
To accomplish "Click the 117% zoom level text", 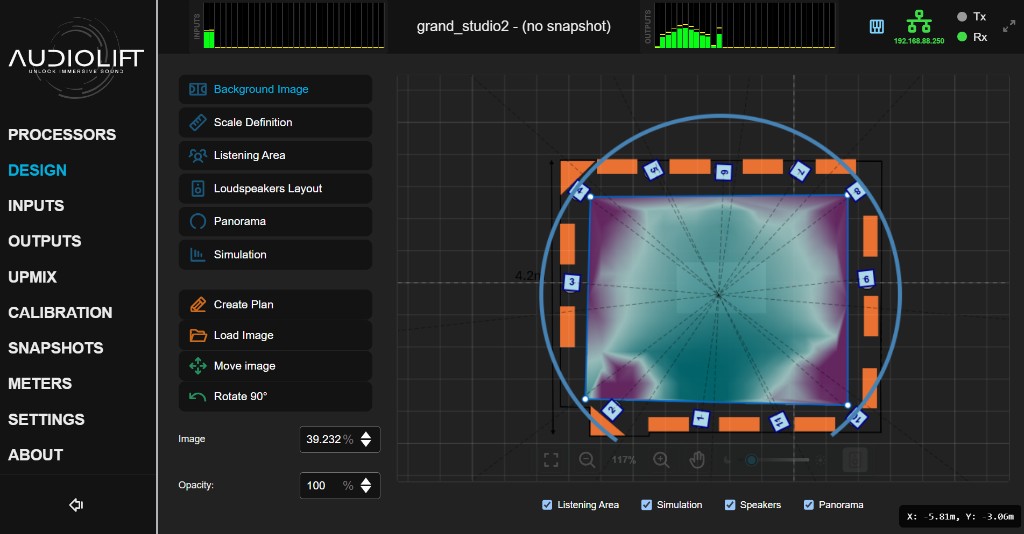I will click(624, 460).
